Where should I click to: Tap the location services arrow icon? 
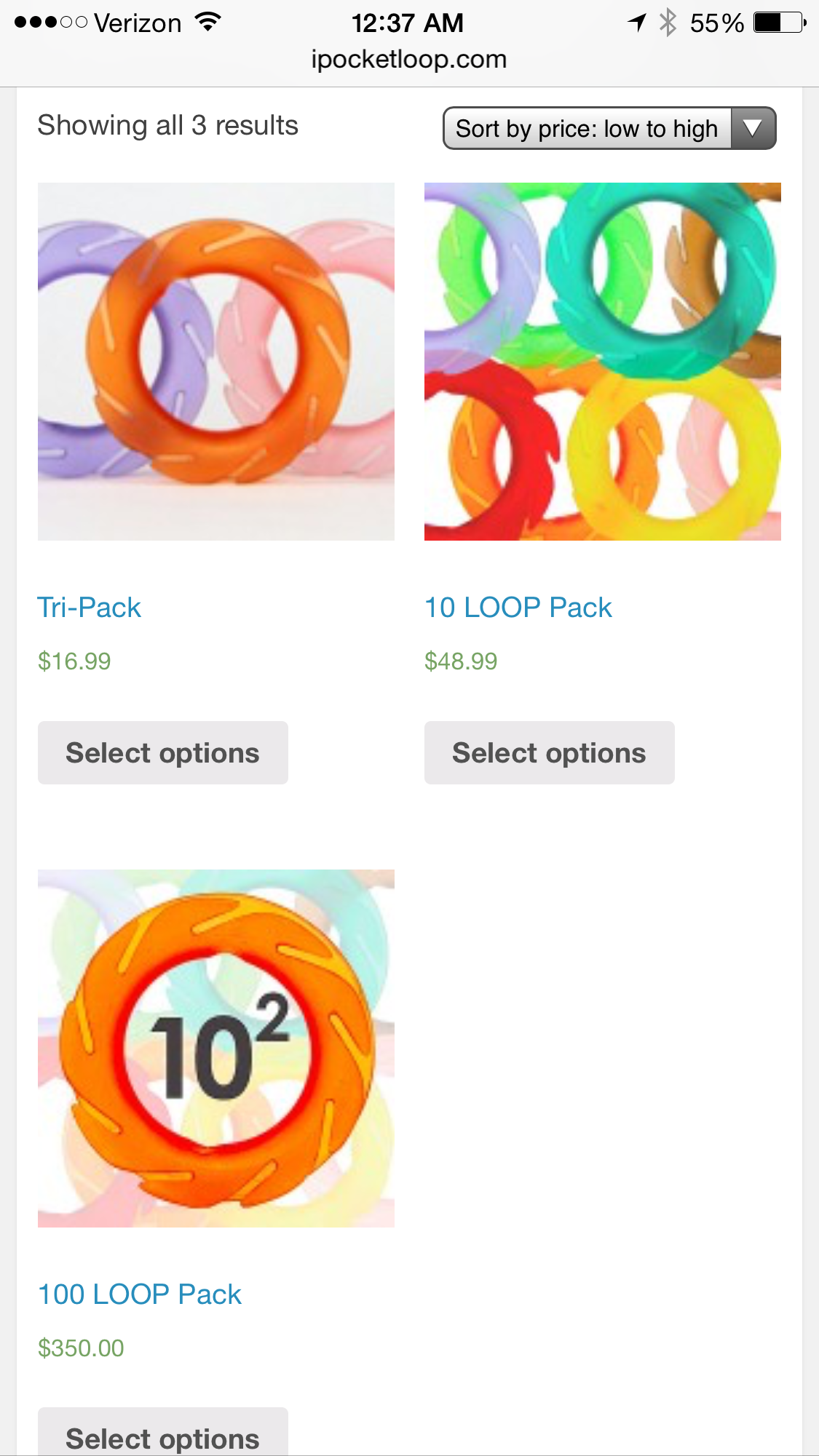tap(637, 23)
